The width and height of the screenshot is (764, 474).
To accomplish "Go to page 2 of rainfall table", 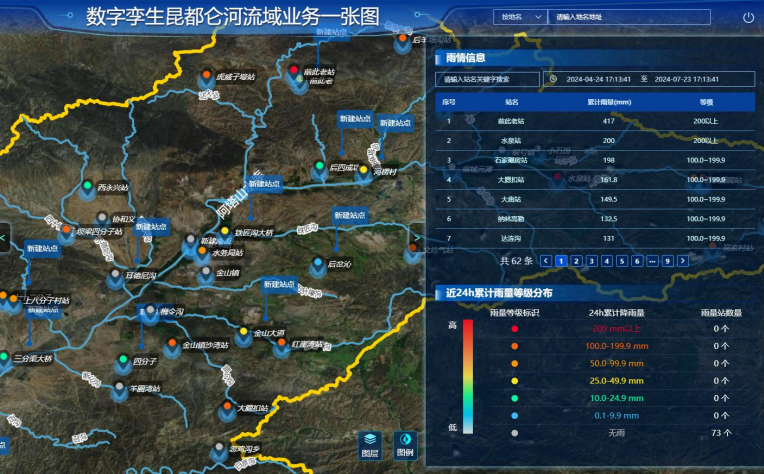I will click(576, 261).
